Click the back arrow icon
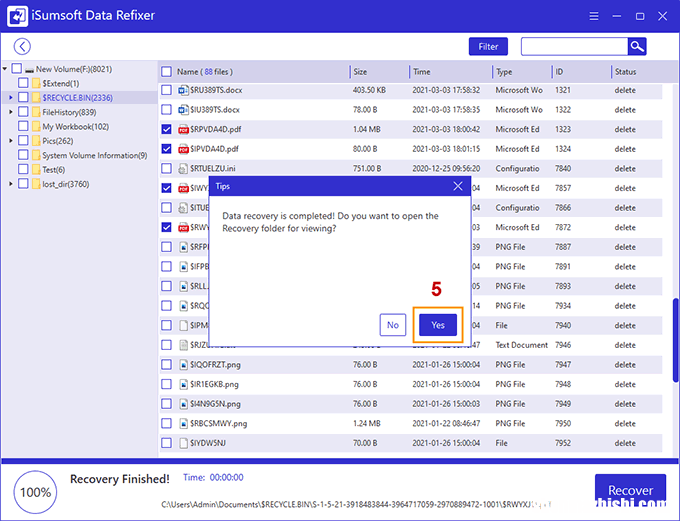Screen dimensions: 680x521 (x=22, y=47)
